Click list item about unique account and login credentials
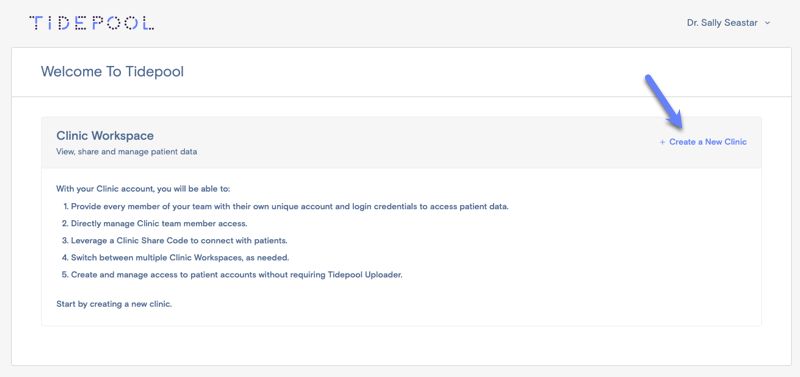This screenshot has height=377, width=800. (x=286, y=207)
